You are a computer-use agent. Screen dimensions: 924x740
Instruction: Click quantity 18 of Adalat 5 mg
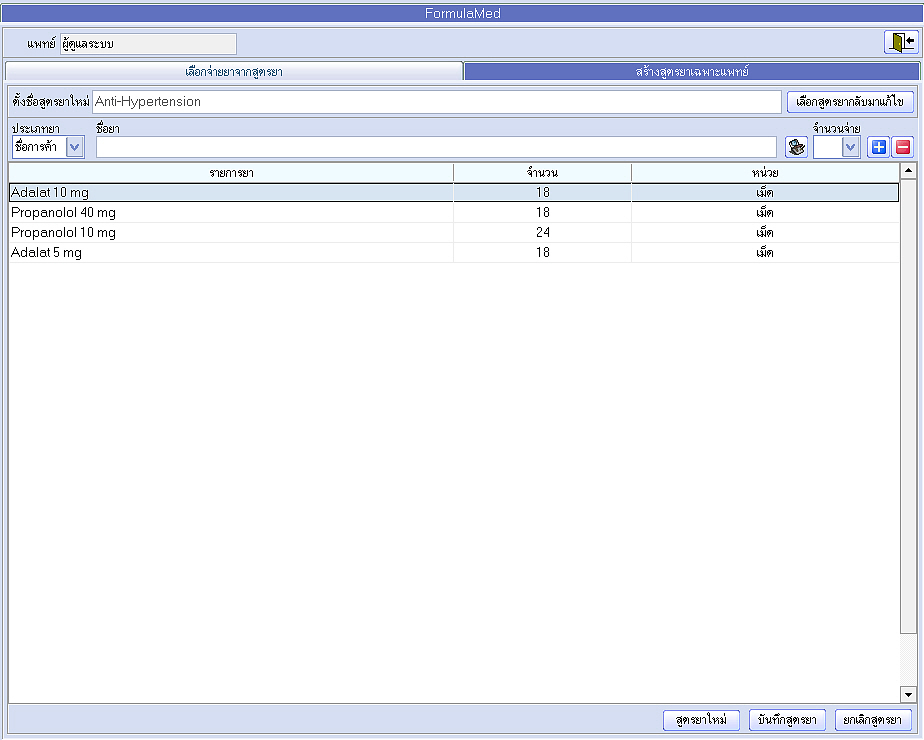(543, 252)
